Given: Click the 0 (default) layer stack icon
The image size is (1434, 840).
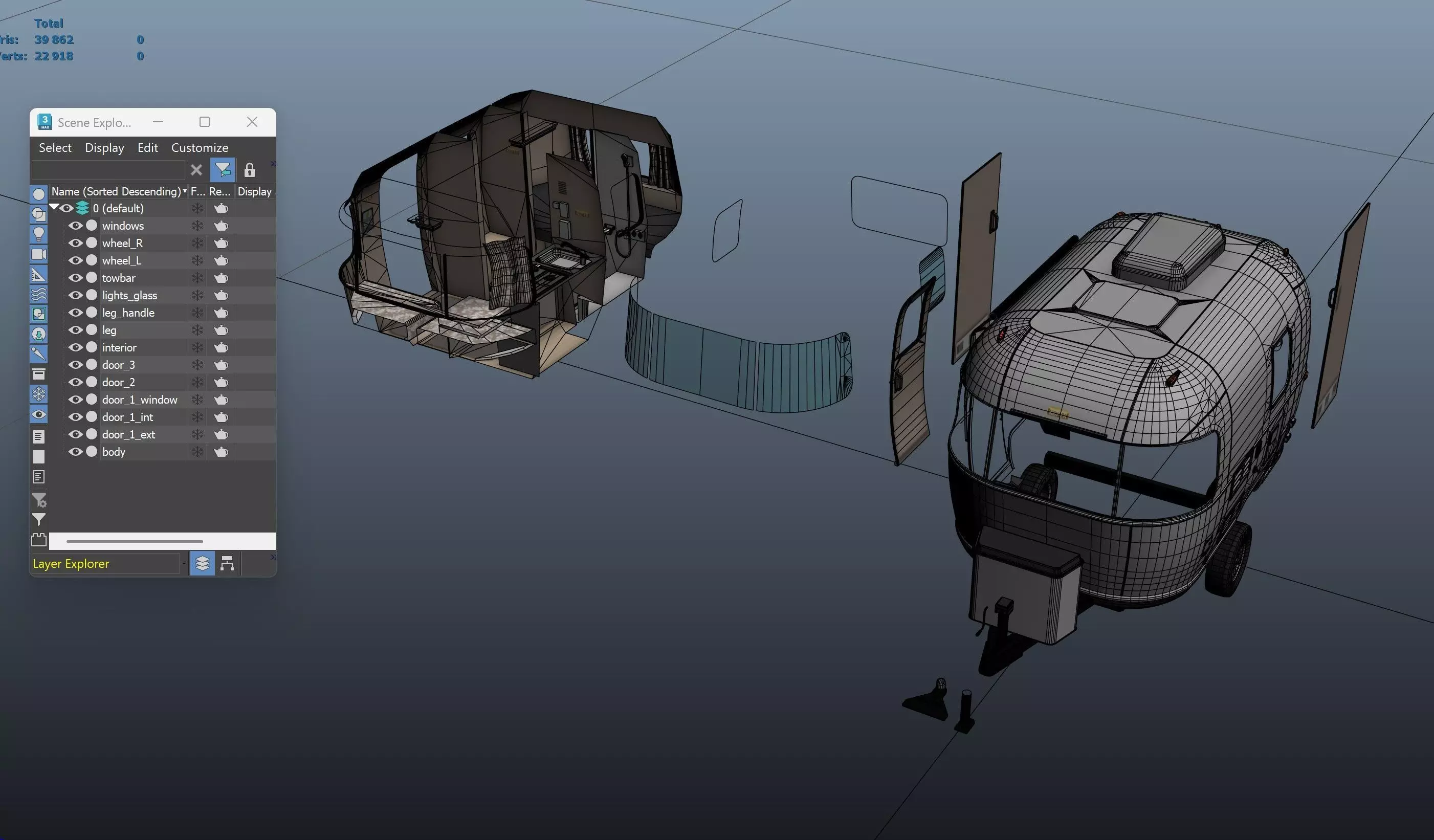Looking at the screenshot, I should (82, 208).
